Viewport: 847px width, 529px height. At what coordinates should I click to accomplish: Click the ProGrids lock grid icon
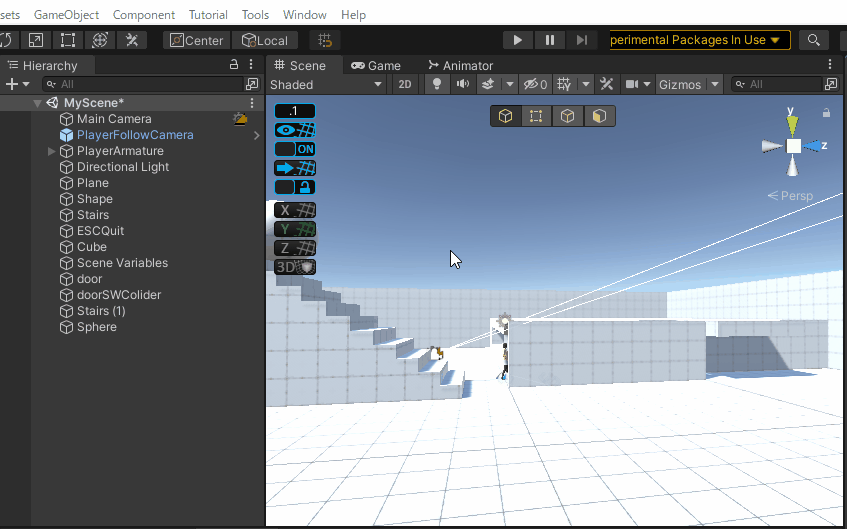tap(295, 187)
